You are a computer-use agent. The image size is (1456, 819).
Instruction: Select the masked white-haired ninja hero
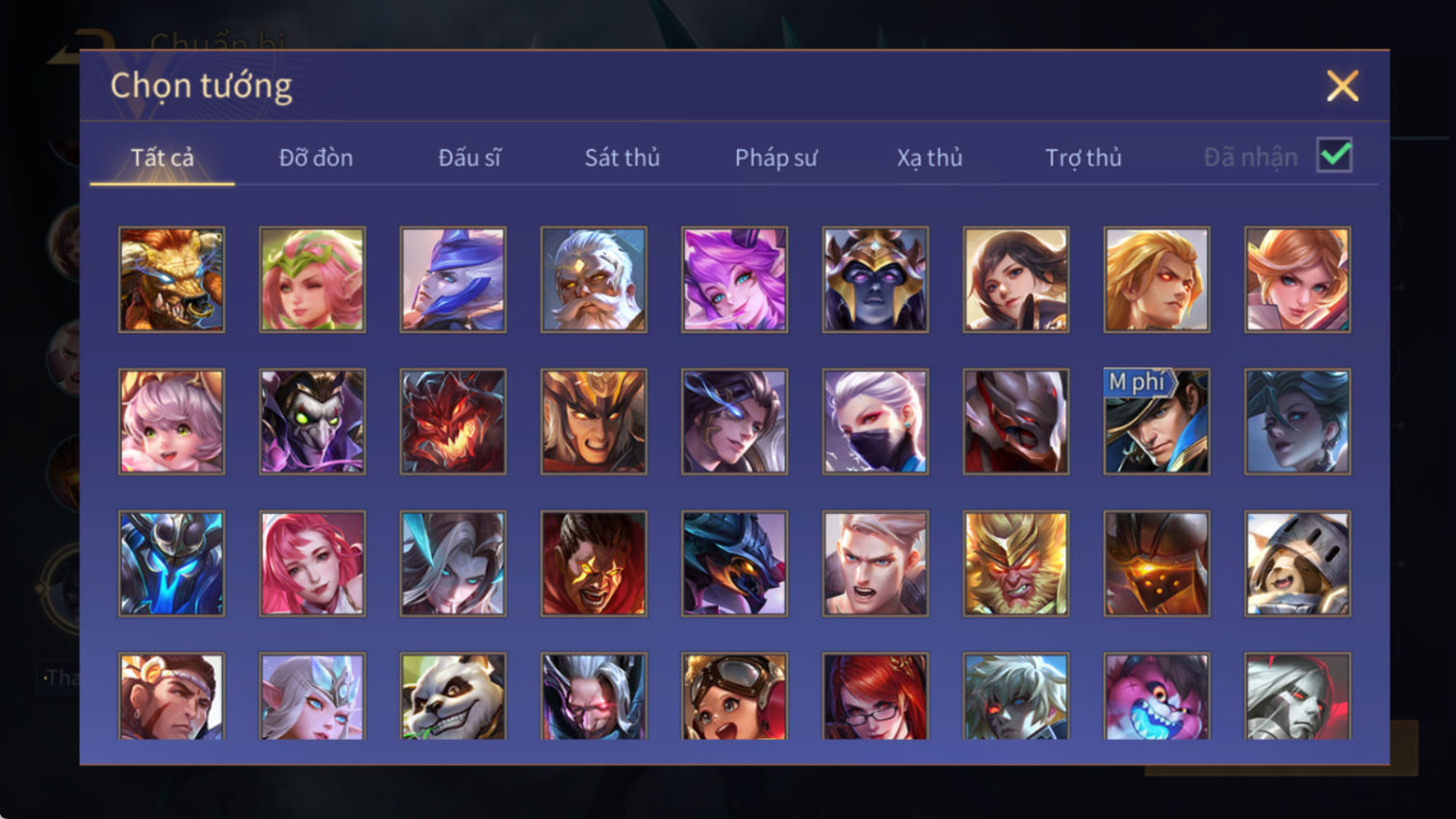pos(875,422)
